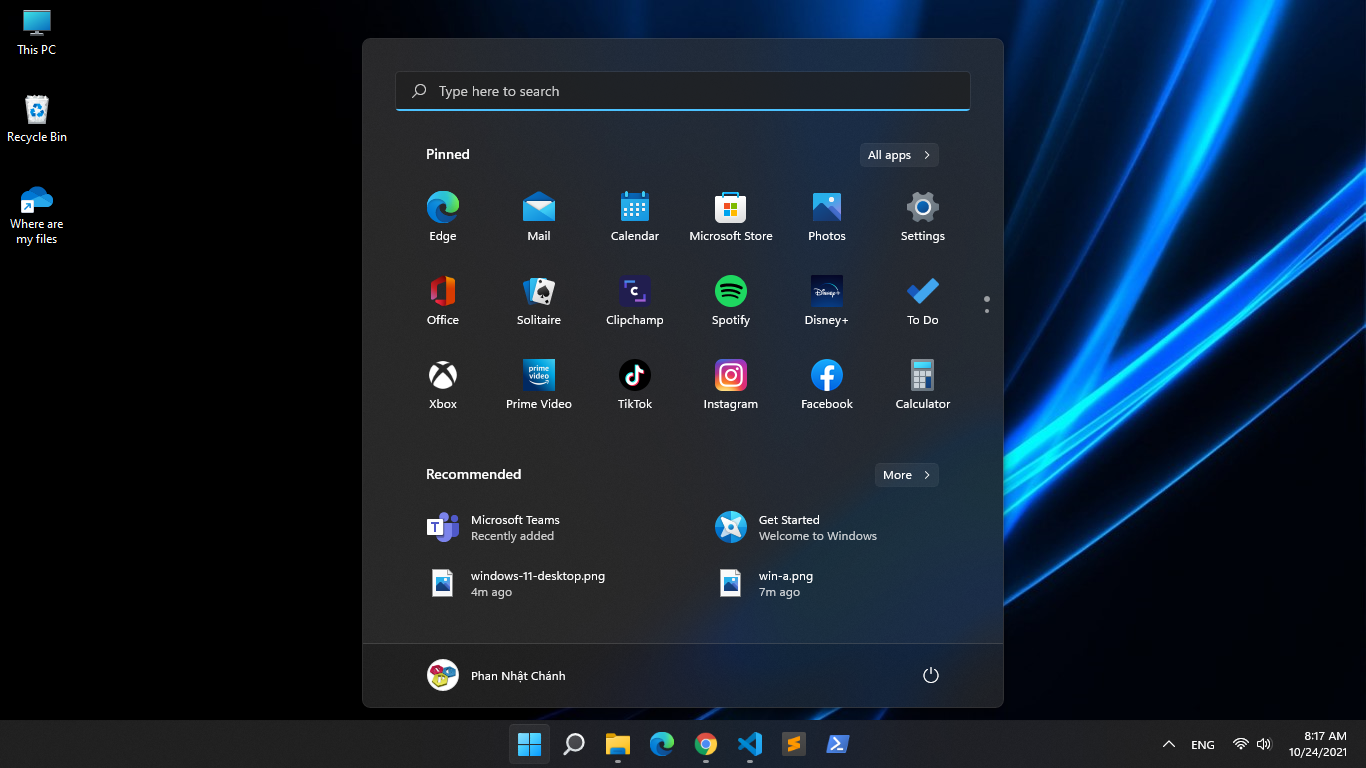Open the speaker volume tray icon

[1264, 744]
